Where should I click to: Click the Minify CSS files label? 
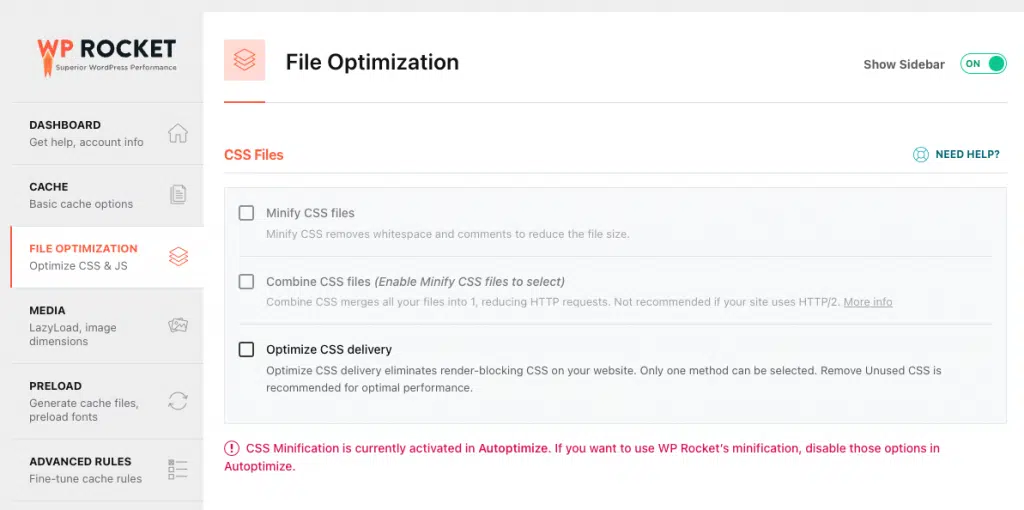[310, 213]
